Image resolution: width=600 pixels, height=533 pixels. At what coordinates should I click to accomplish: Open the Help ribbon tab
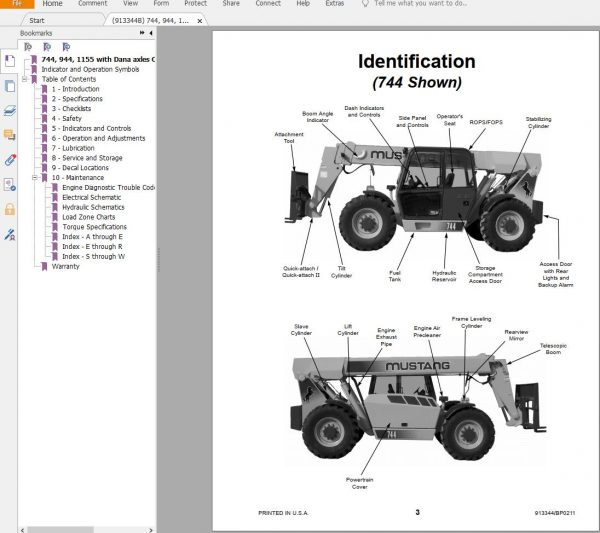click(x=303, y=3)
